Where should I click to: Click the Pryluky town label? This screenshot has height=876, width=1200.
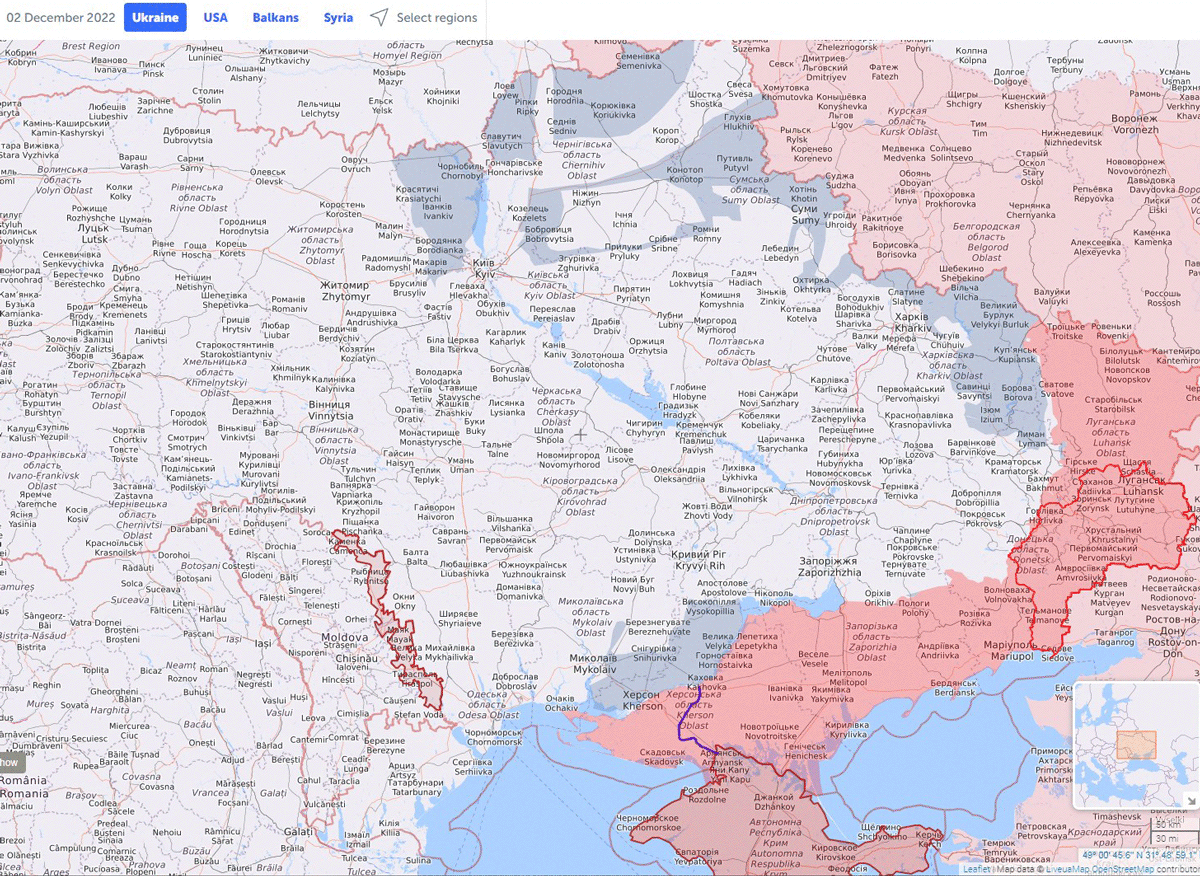click(623, 251)
